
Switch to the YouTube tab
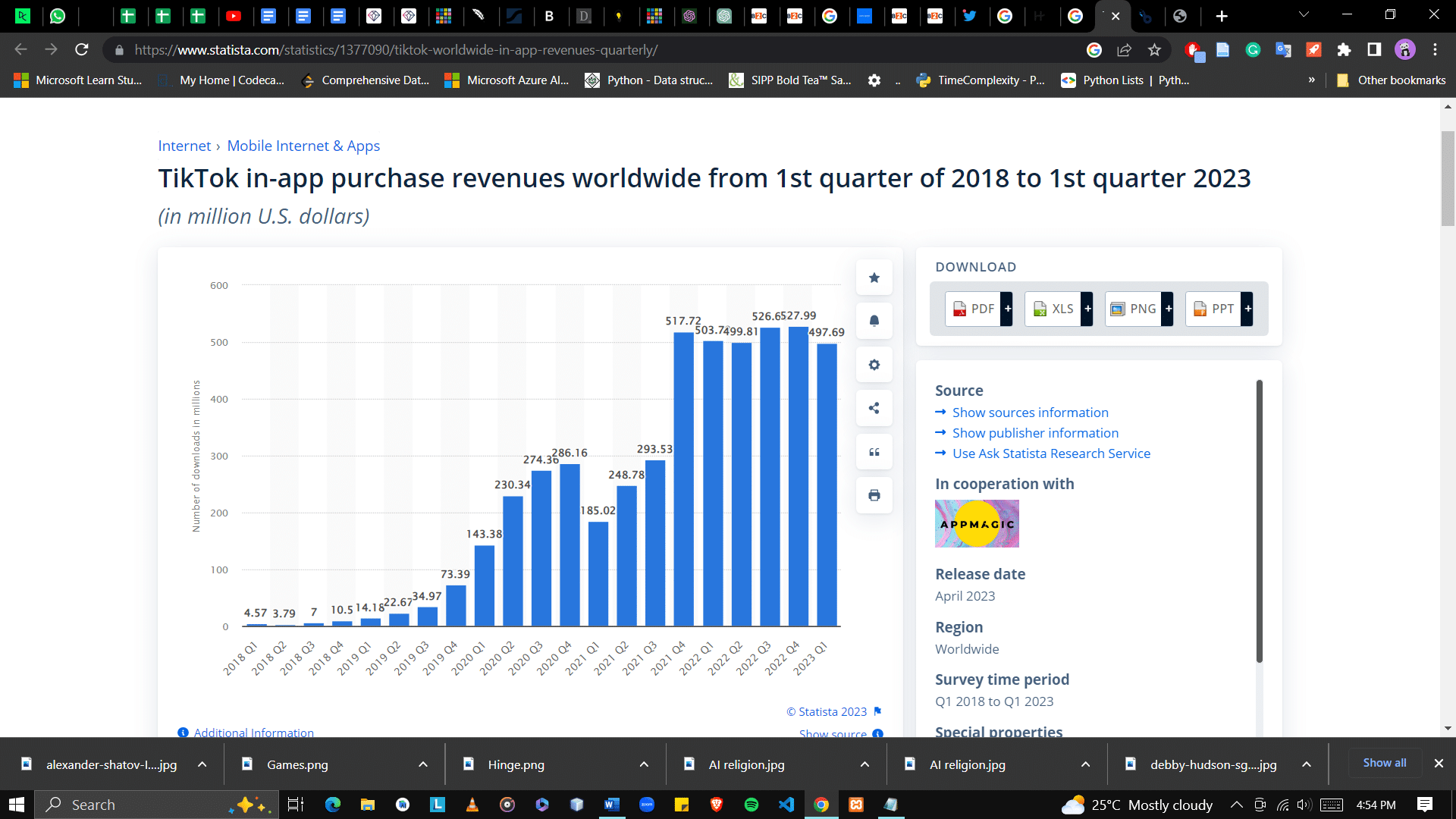[234, 16]
